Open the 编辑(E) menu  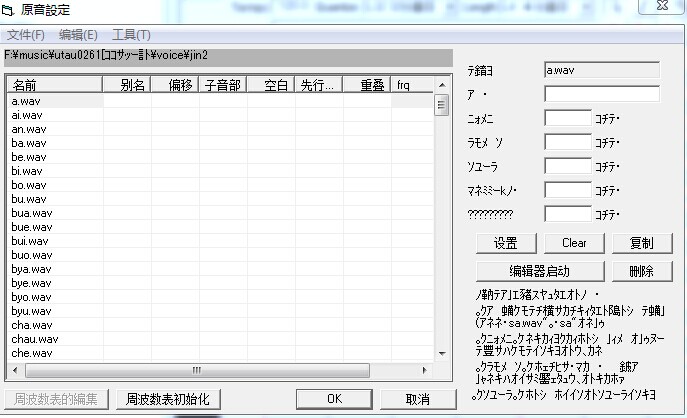click(x=78, y=35)
